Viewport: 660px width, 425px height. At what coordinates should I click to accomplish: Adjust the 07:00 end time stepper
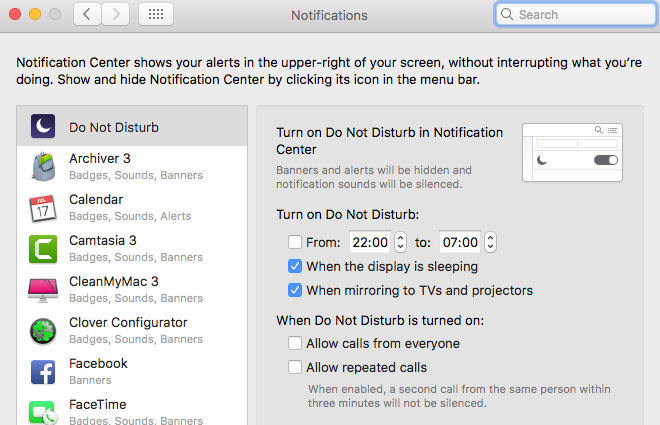point(490,242)
